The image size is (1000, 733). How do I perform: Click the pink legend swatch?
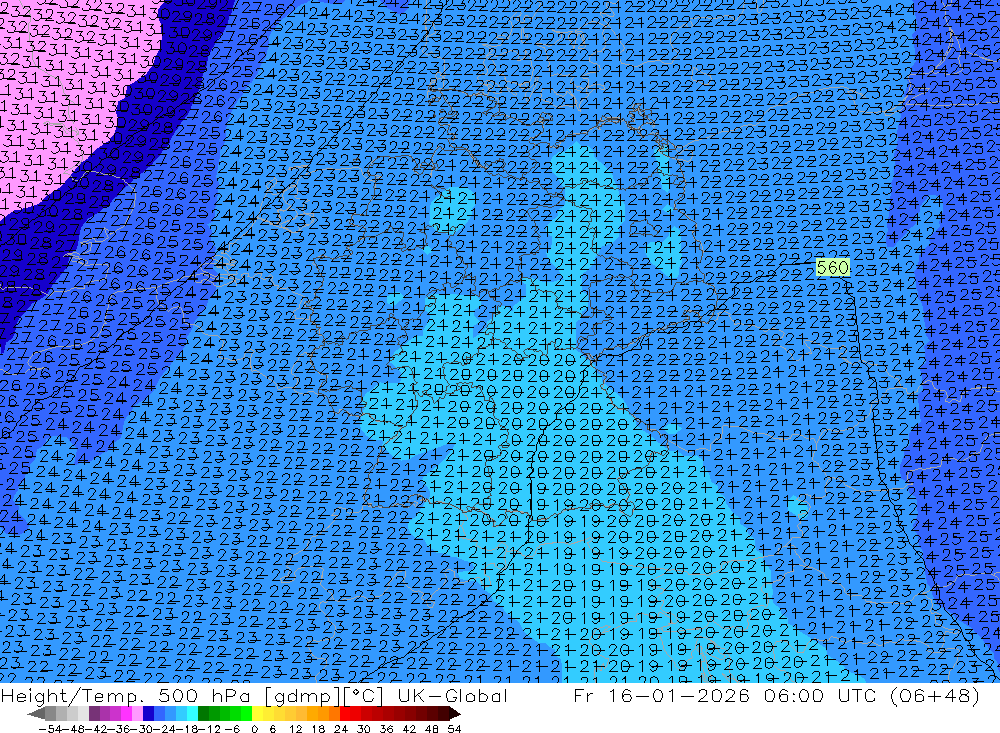(138, 714)
